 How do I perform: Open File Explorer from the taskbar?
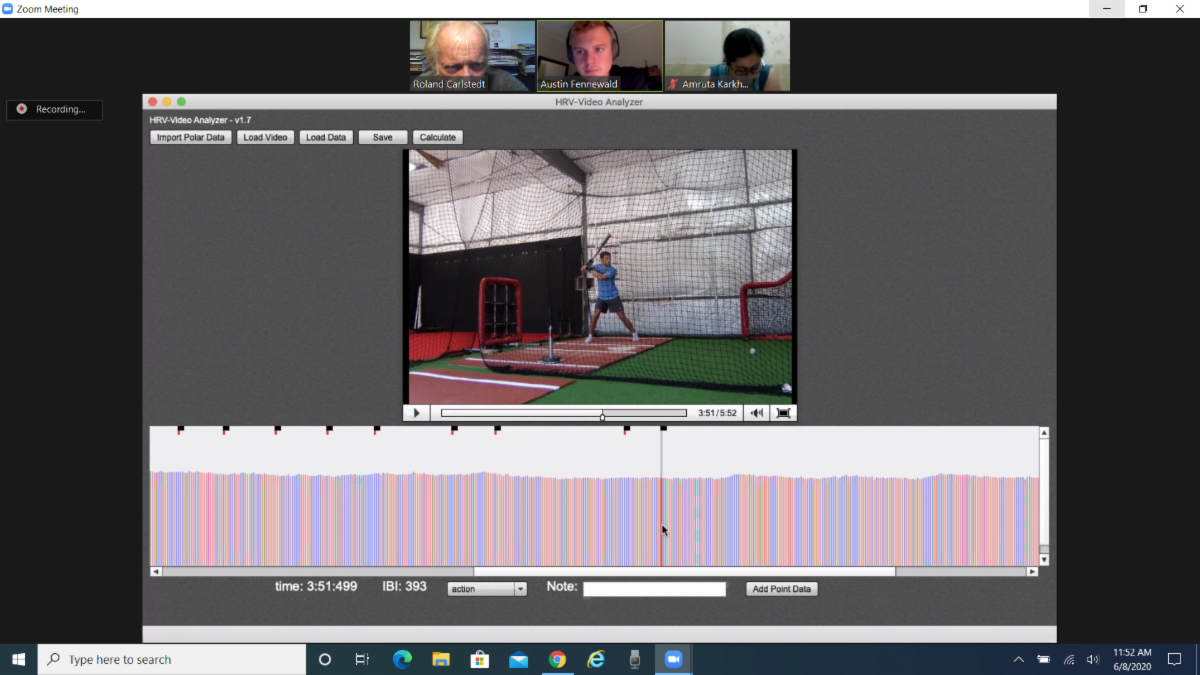tap(441, 659)
